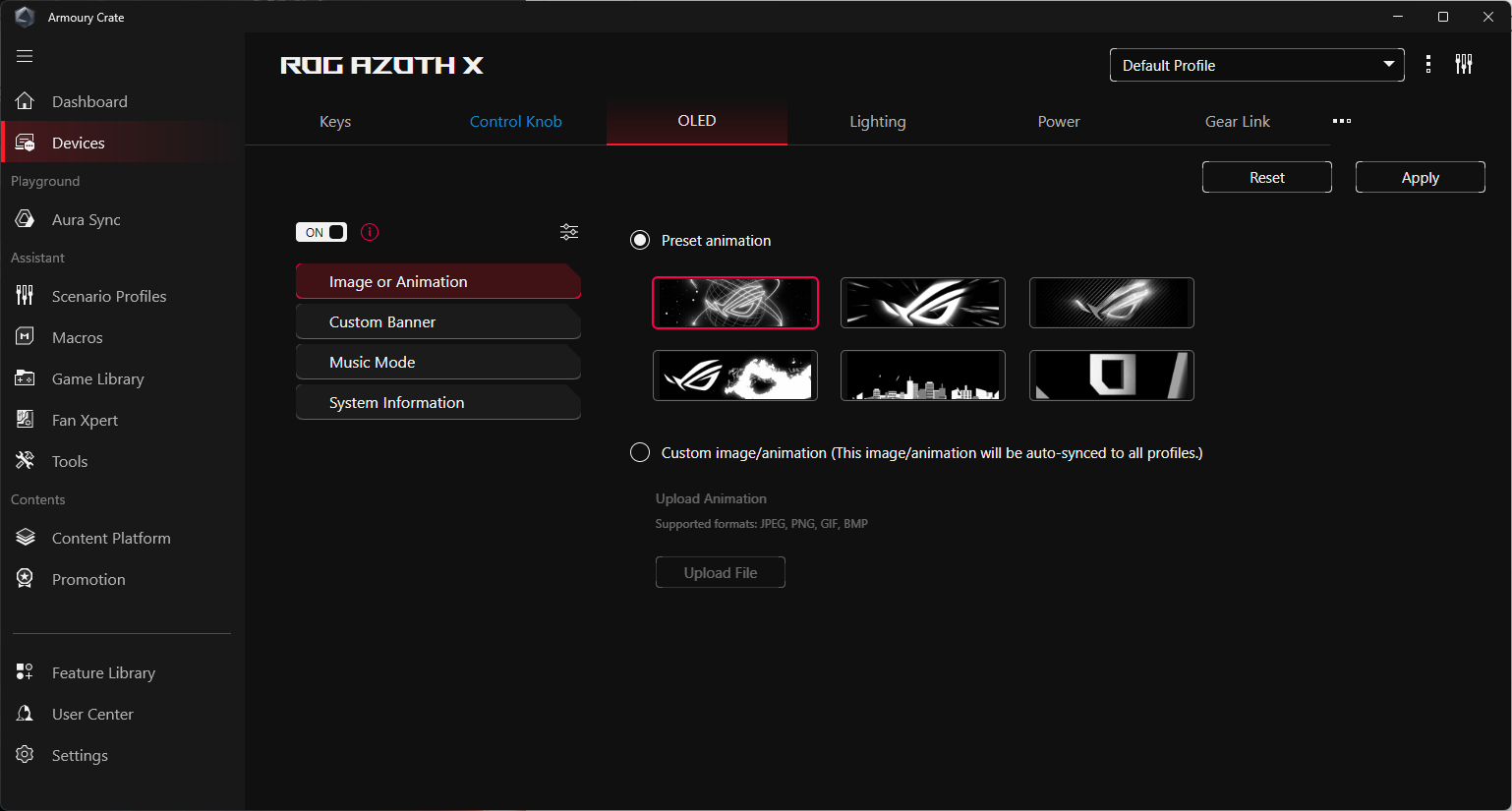Turn off the OLED ON toggle
1512x811 pixels.
coord(321,232)
